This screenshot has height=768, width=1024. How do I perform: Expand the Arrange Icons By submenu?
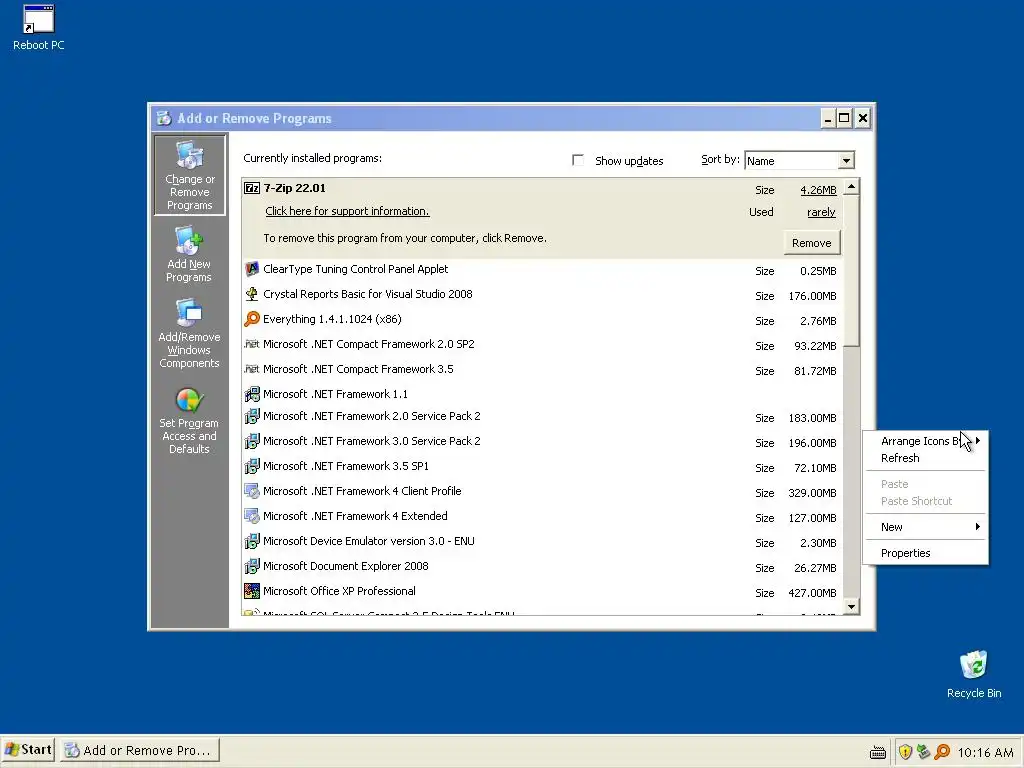925,441
